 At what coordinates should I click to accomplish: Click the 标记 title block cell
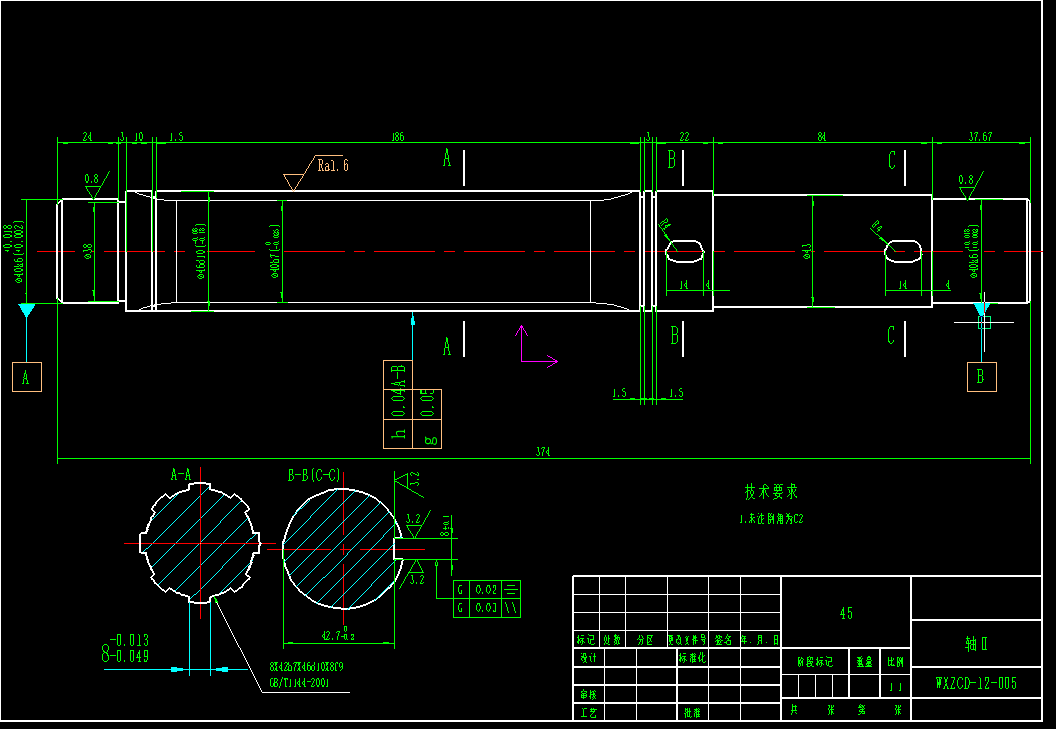[x=586, y=639]
